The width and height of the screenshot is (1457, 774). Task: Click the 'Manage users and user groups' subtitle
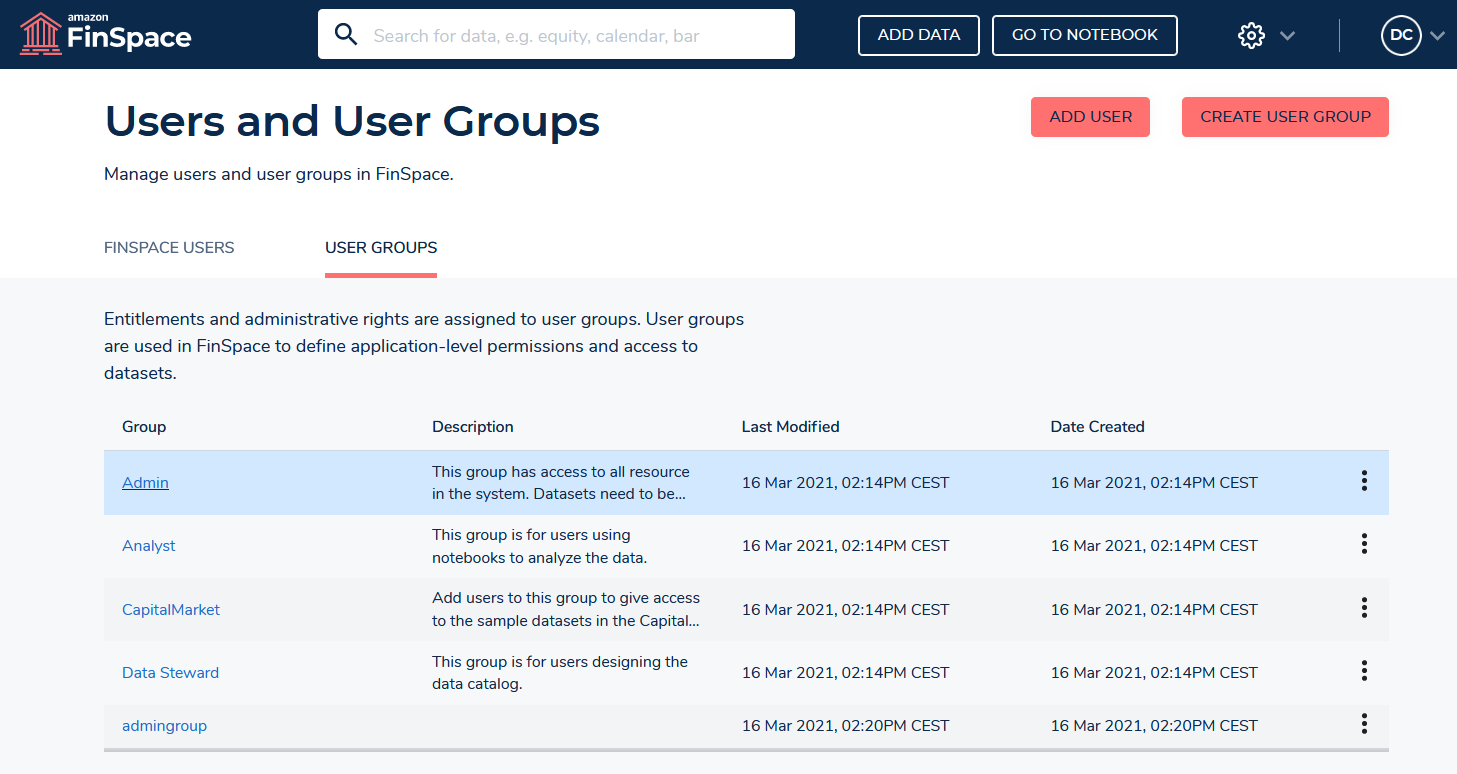[279, 174]
